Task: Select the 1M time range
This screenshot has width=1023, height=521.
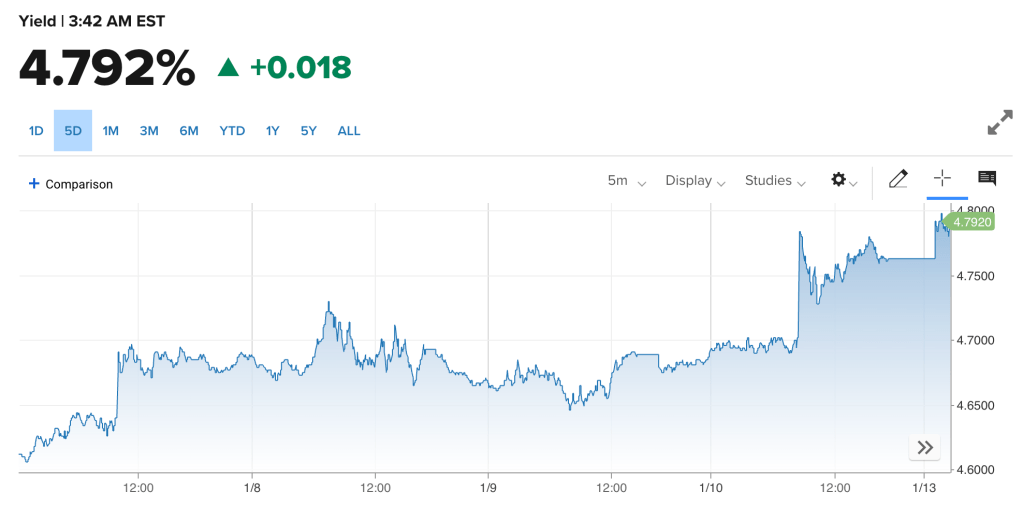Action: (111, 131)
